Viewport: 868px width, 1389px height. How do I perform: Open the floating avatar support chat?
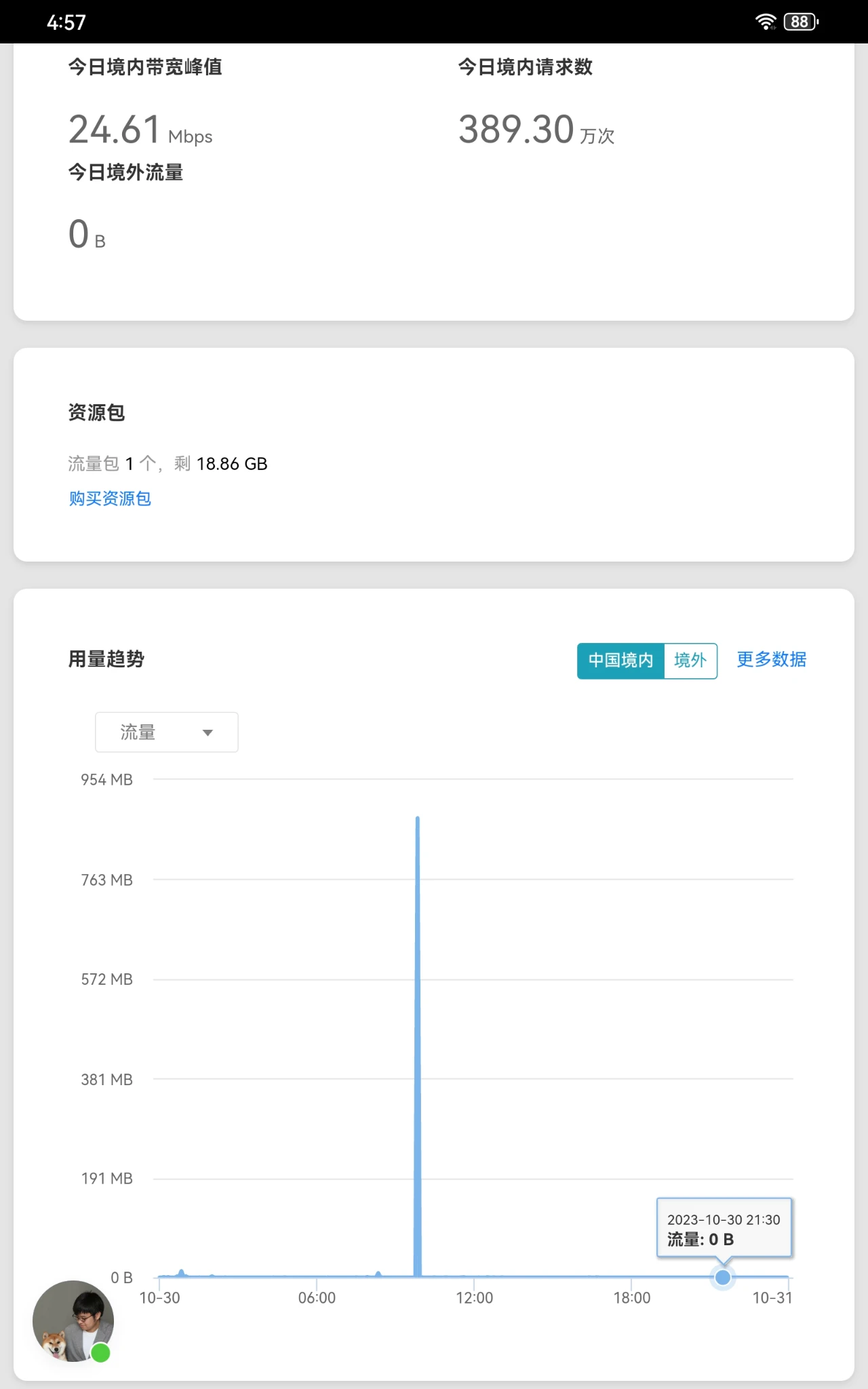pyautogui.click(x=73, y=1320)
